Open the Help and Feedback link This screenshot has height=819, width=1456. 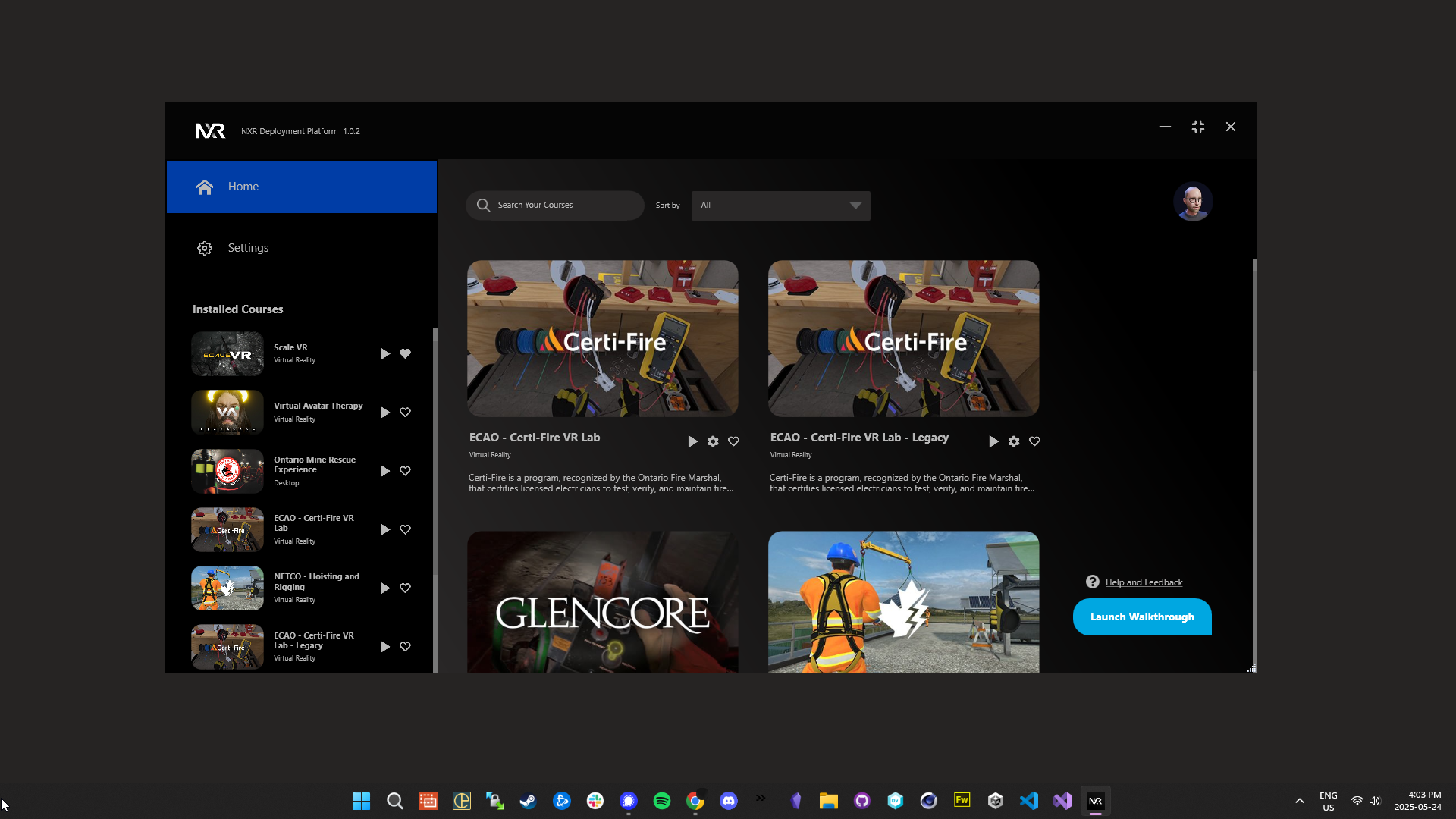(1144, 582)
